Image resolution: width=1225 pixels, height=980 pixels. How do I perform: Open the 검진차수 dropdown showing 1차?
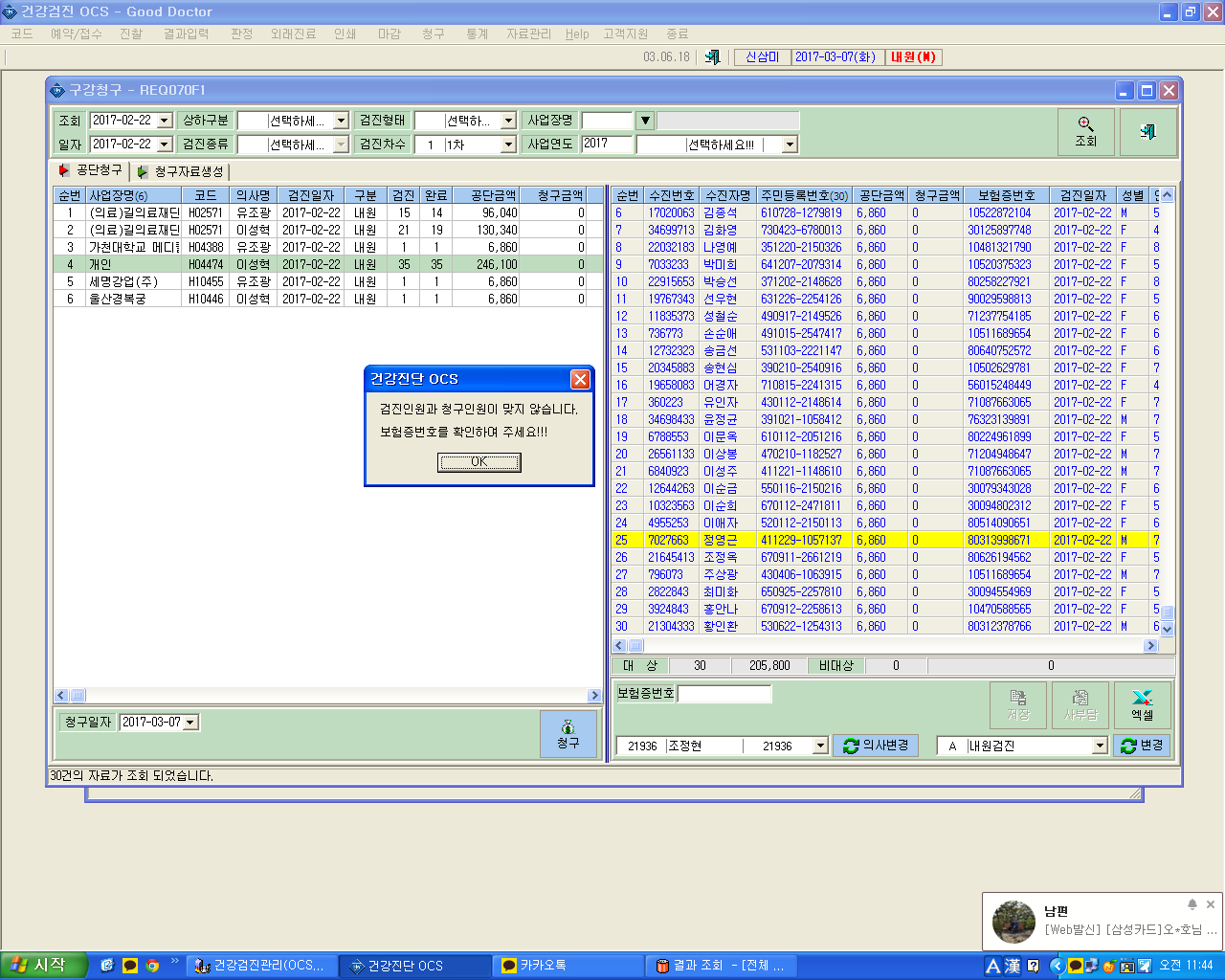pyautogui.click(x=508, y=145)
